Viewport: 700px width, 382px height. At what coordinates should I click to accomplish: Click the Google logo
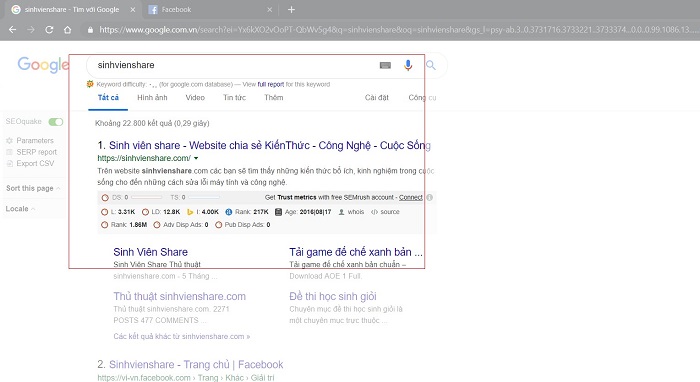(x=43, y=65)
